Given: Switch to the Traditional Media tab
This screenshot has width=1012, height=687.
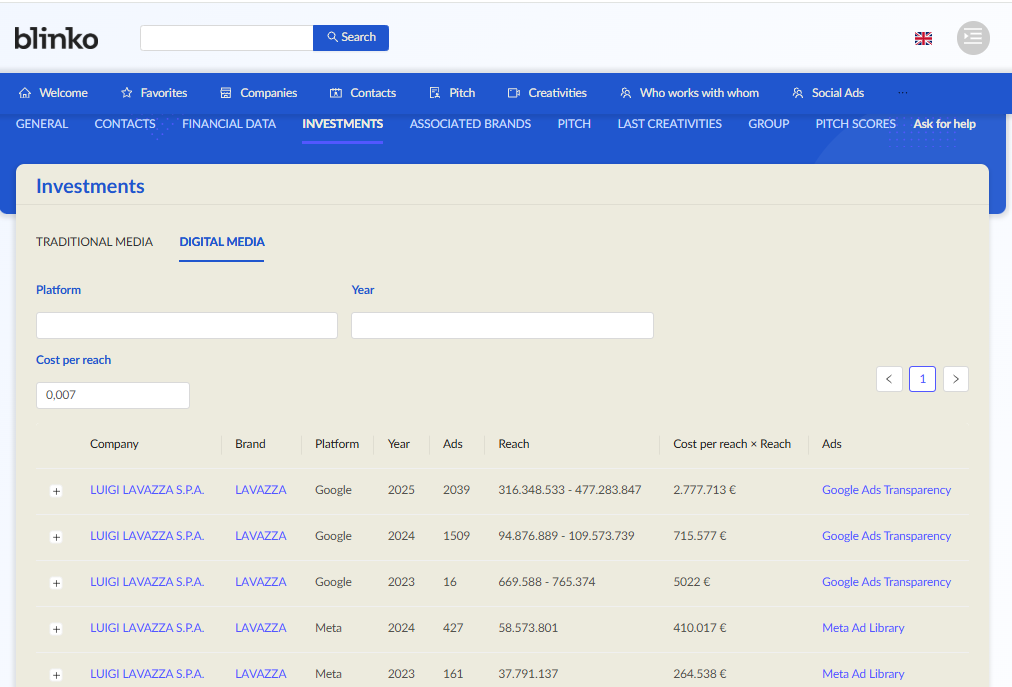Looking at the screenshot, I should (94, 241).
